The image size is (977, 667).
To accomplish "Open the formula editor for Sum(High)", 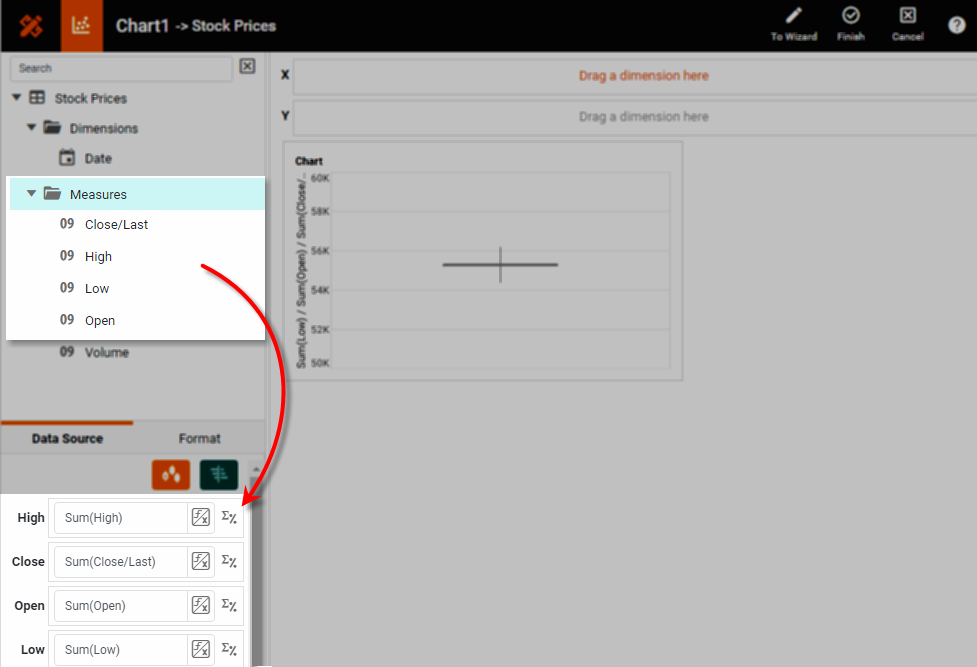I will coord(200,517).
